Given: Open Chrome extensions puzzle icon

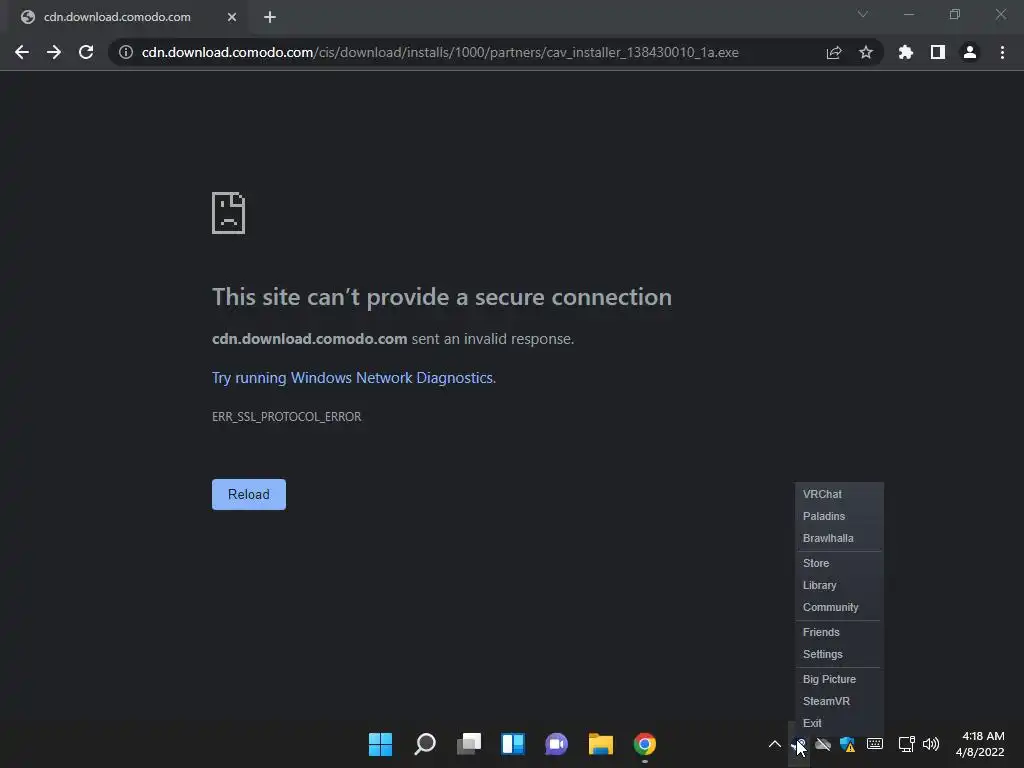Looking at the screenshot, I should (x=905, y=52).
